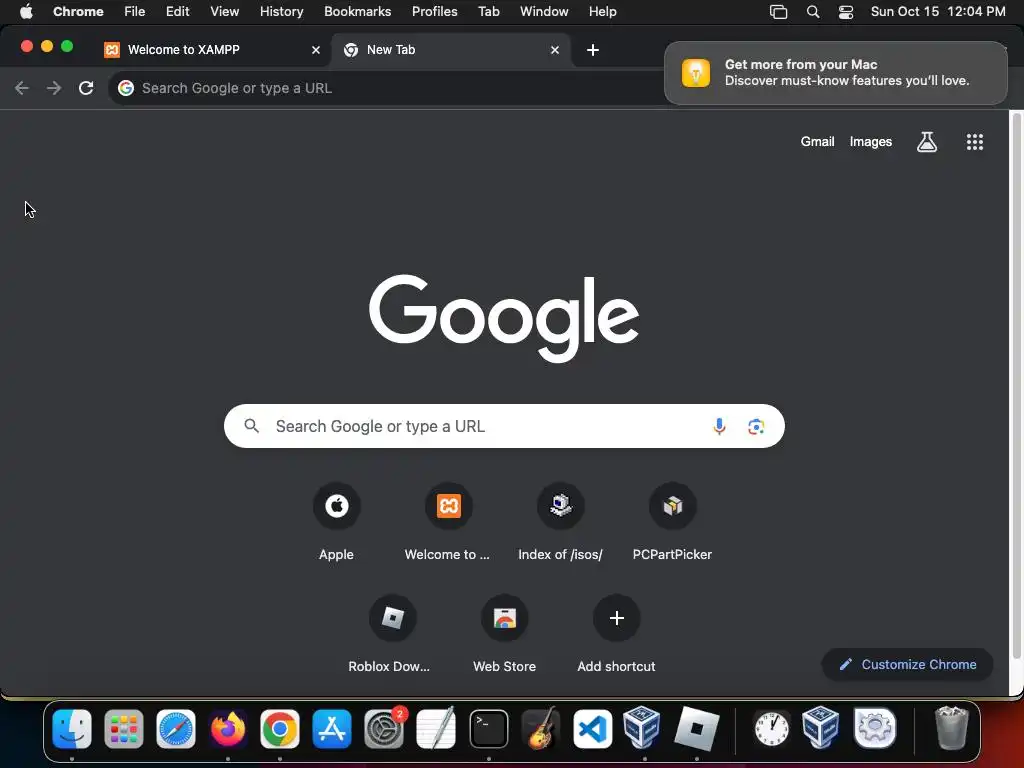
Task: Open Trash in the dock
Action: click(x=952, y=729)
